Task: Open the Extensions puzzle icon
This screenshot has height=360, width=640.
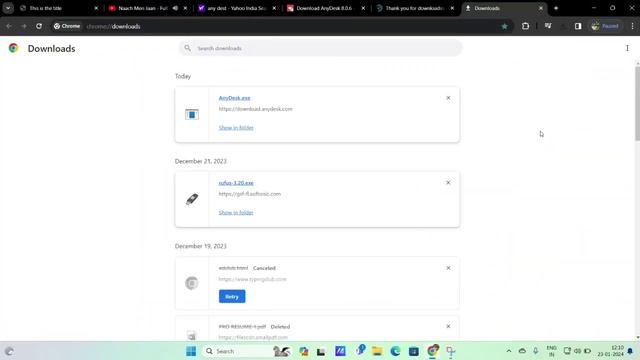Action: 525,26
